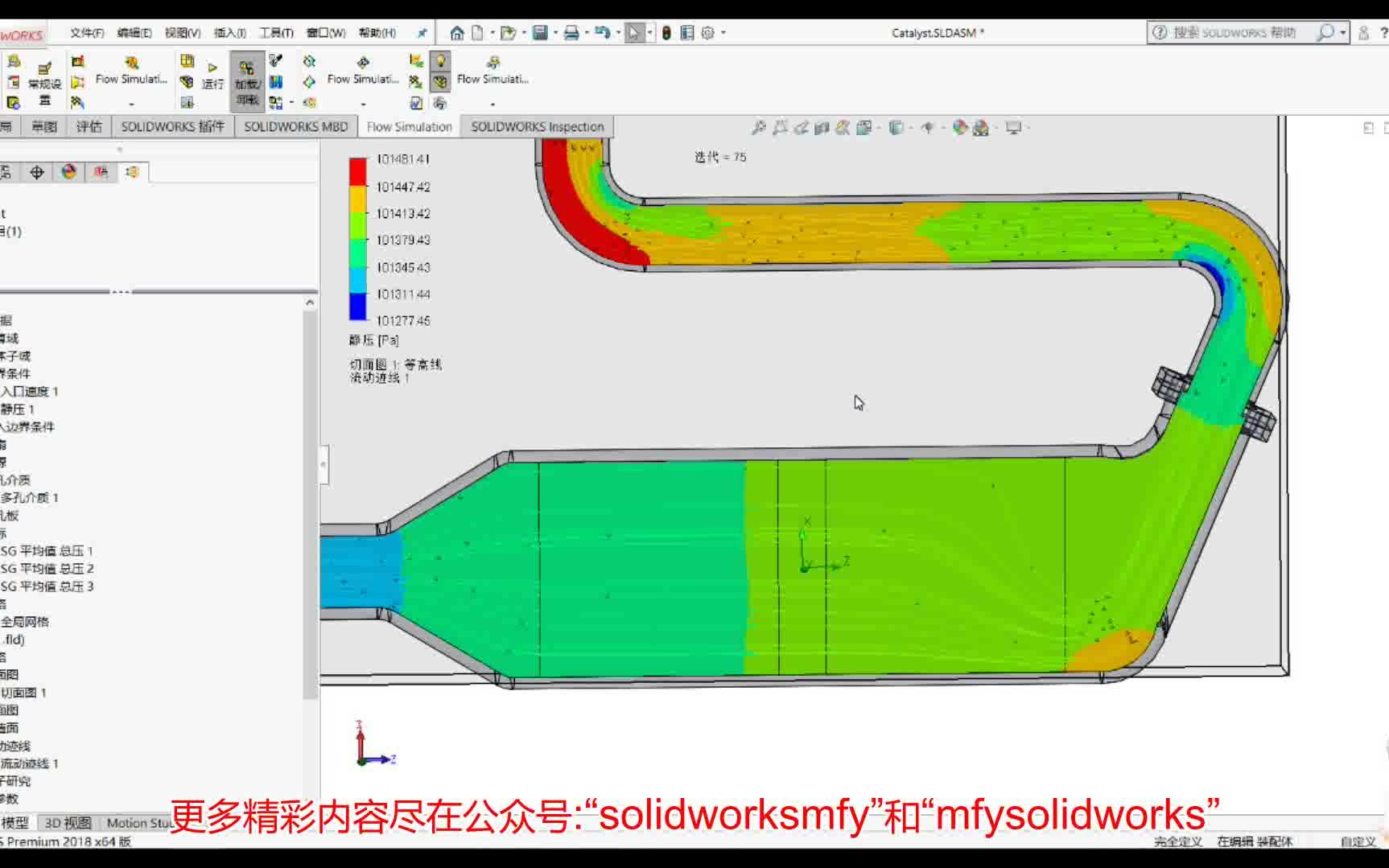
Task: Activate the section view icon
Action: pyautogui.click(x=822, y=126)
